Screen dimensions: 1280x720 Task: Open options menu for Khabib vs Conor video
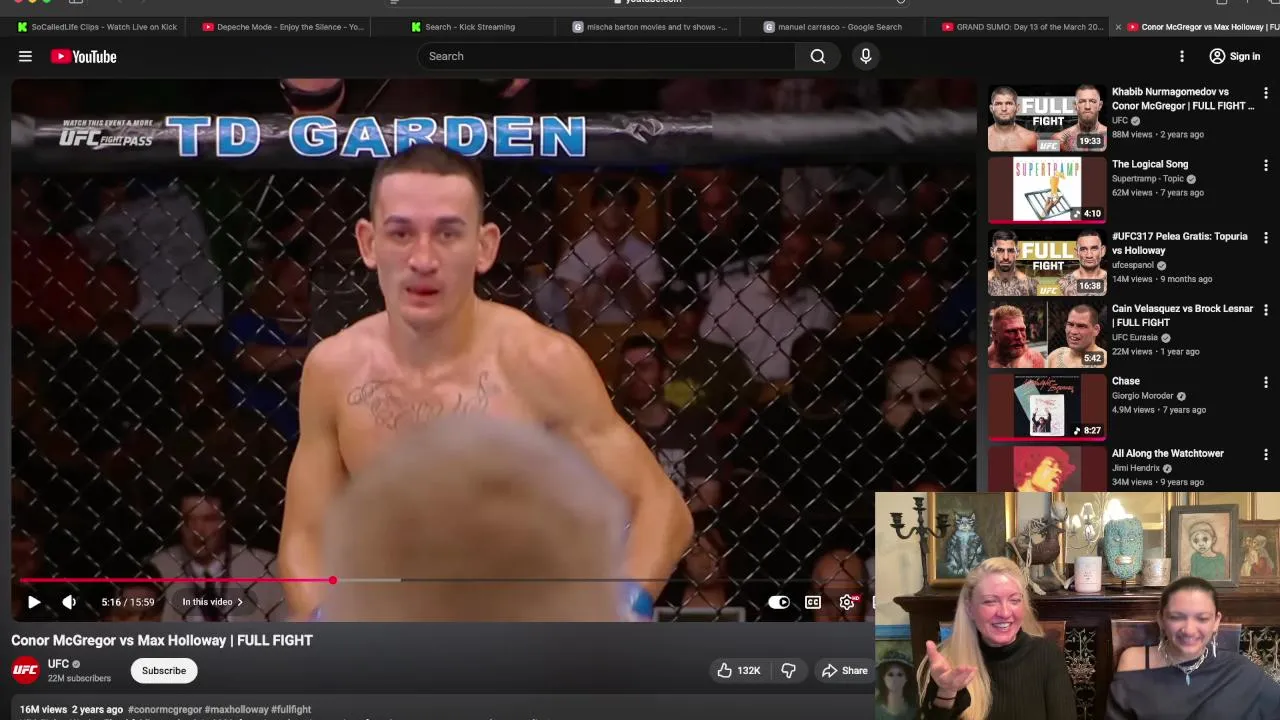click(x=1266, y=93)
